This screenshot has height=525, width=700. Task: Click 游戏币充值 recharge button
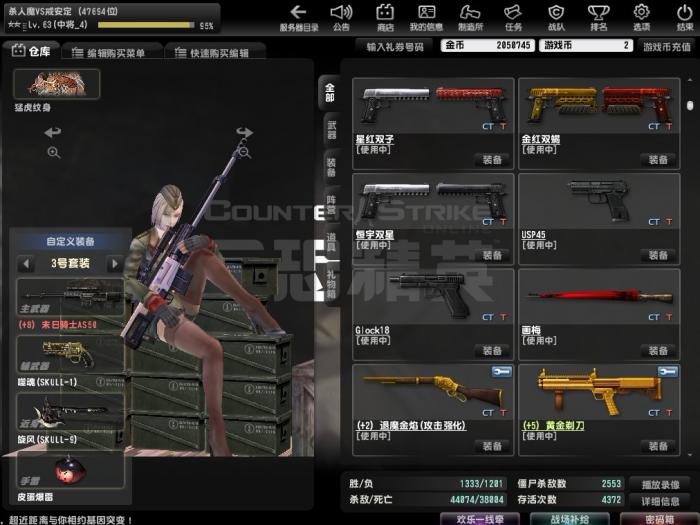coord(667,46)
